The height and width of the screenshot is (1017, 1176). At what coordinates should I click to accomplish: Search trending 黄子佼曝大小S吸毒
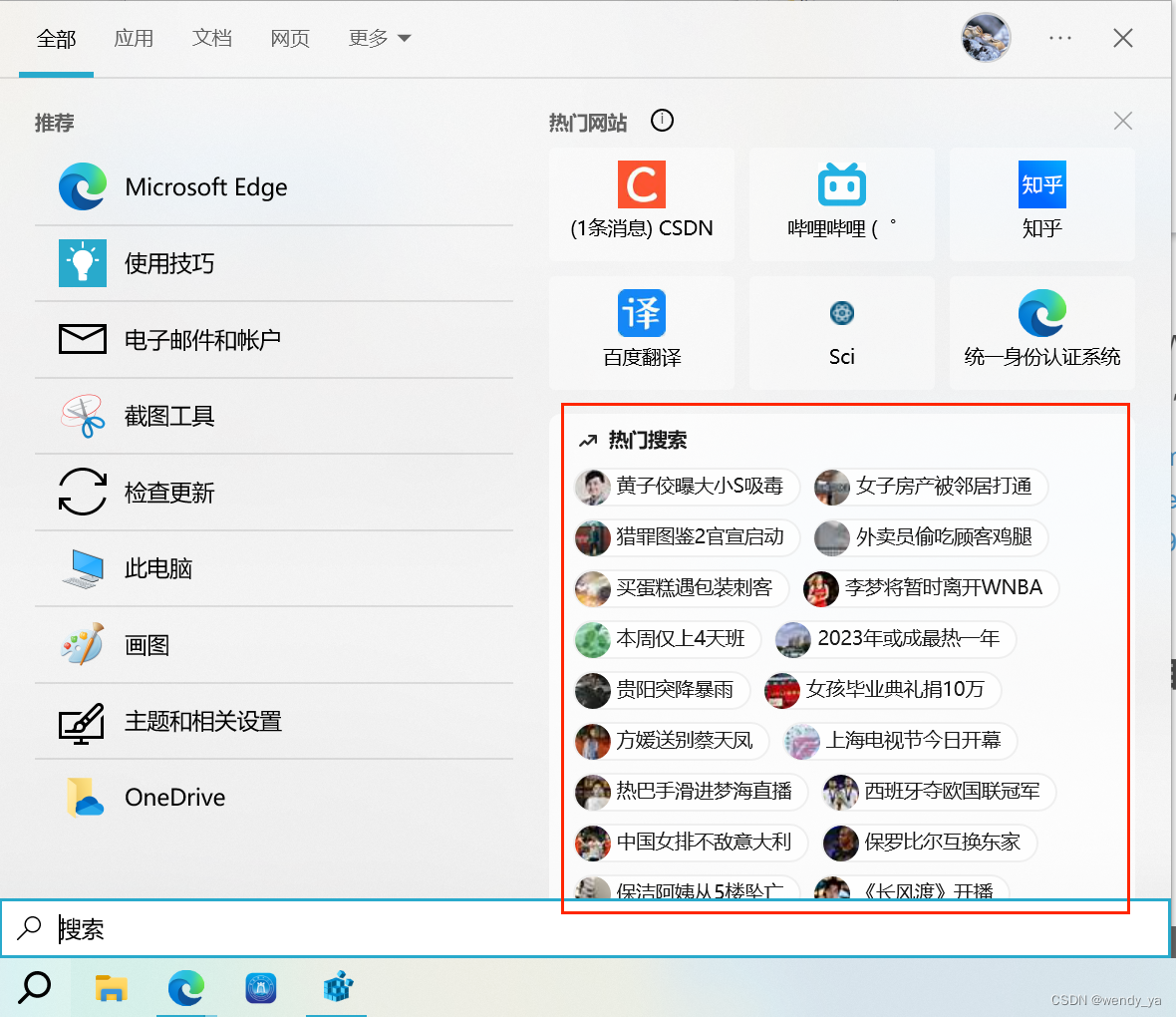687,487
